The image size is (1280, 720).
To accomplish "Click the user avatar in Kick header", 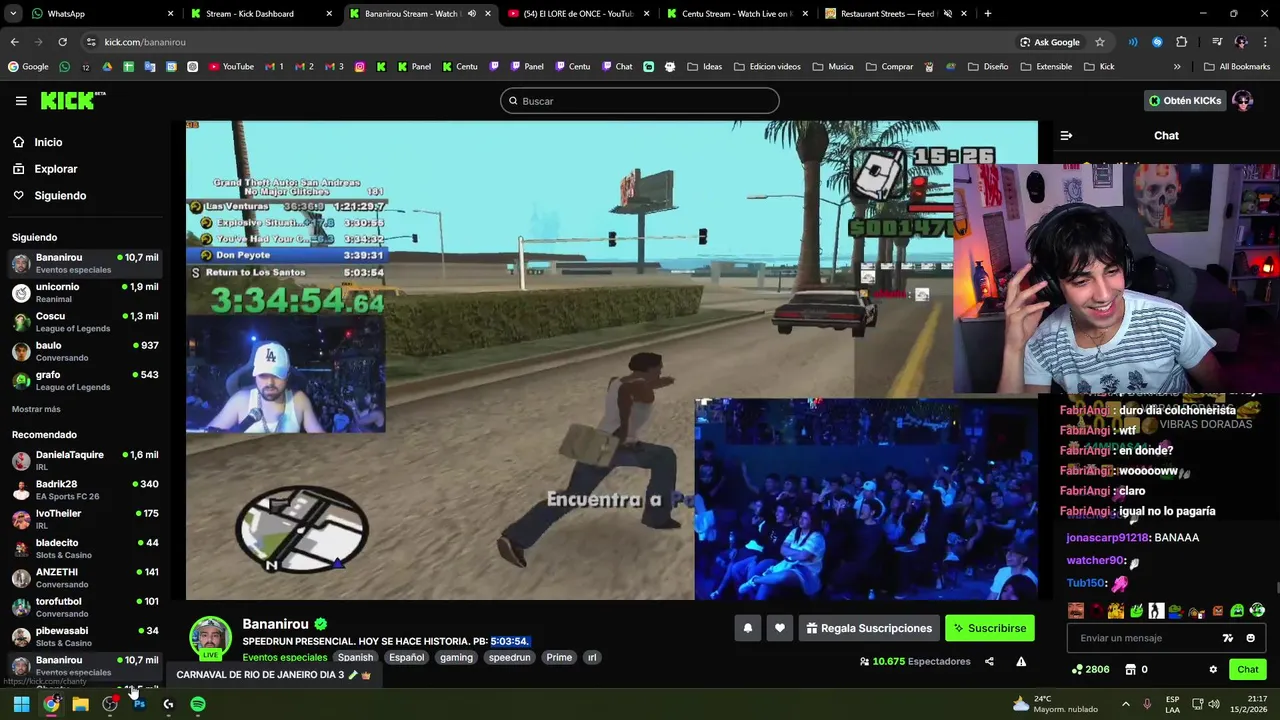I will click(x=1243, y=100).
